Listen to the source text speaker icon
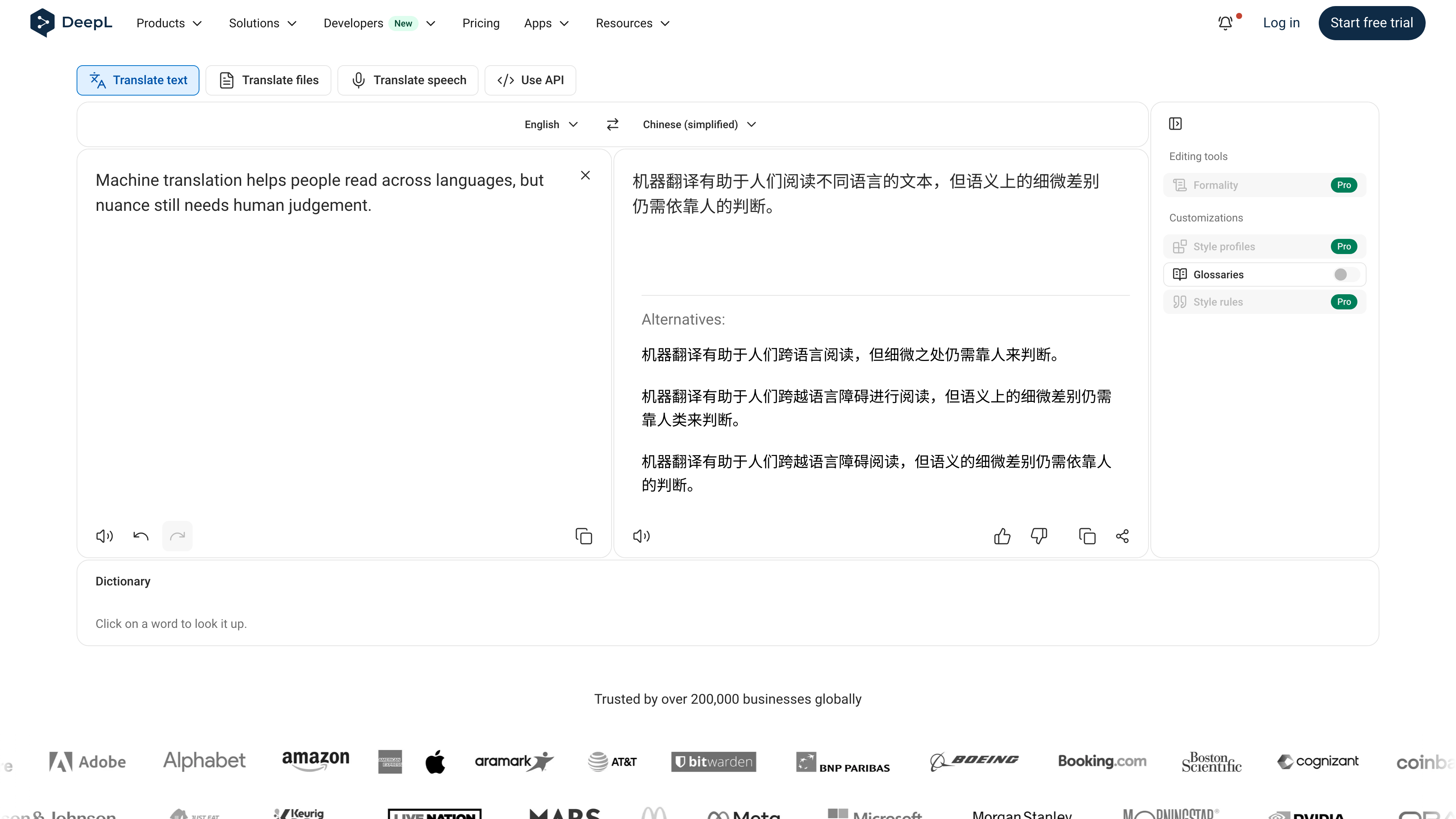This screenshot has width=1456, height=819. 105,536
